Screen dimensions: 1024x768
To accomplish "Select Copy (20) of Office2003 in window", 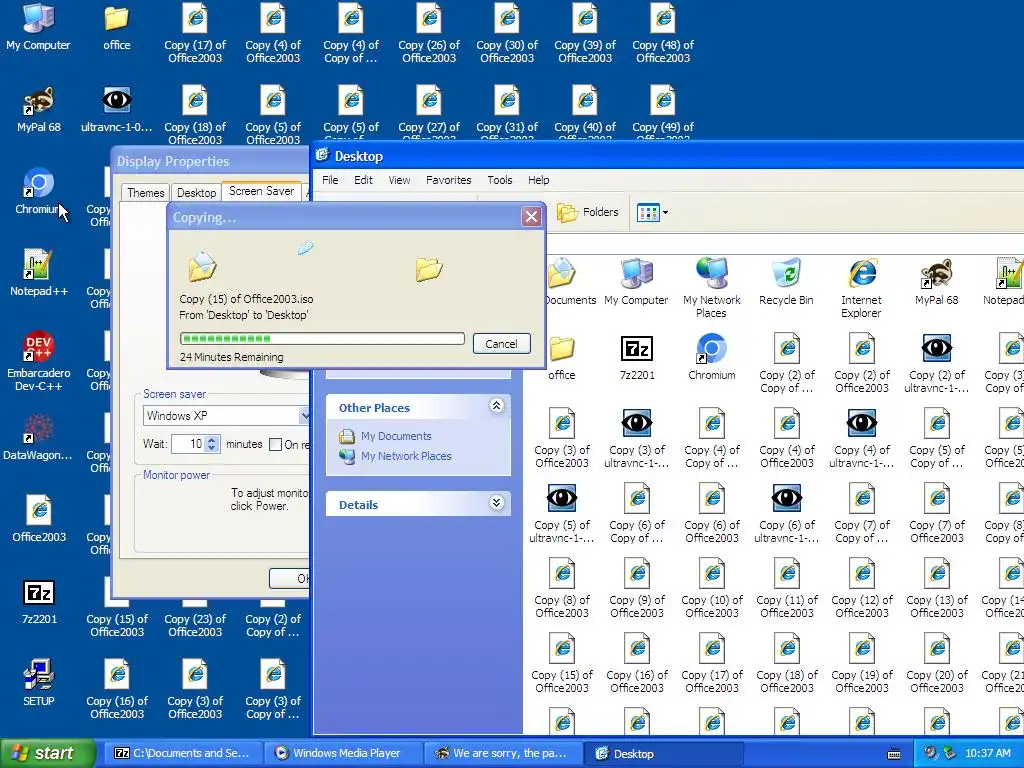I will pos(936,664).
